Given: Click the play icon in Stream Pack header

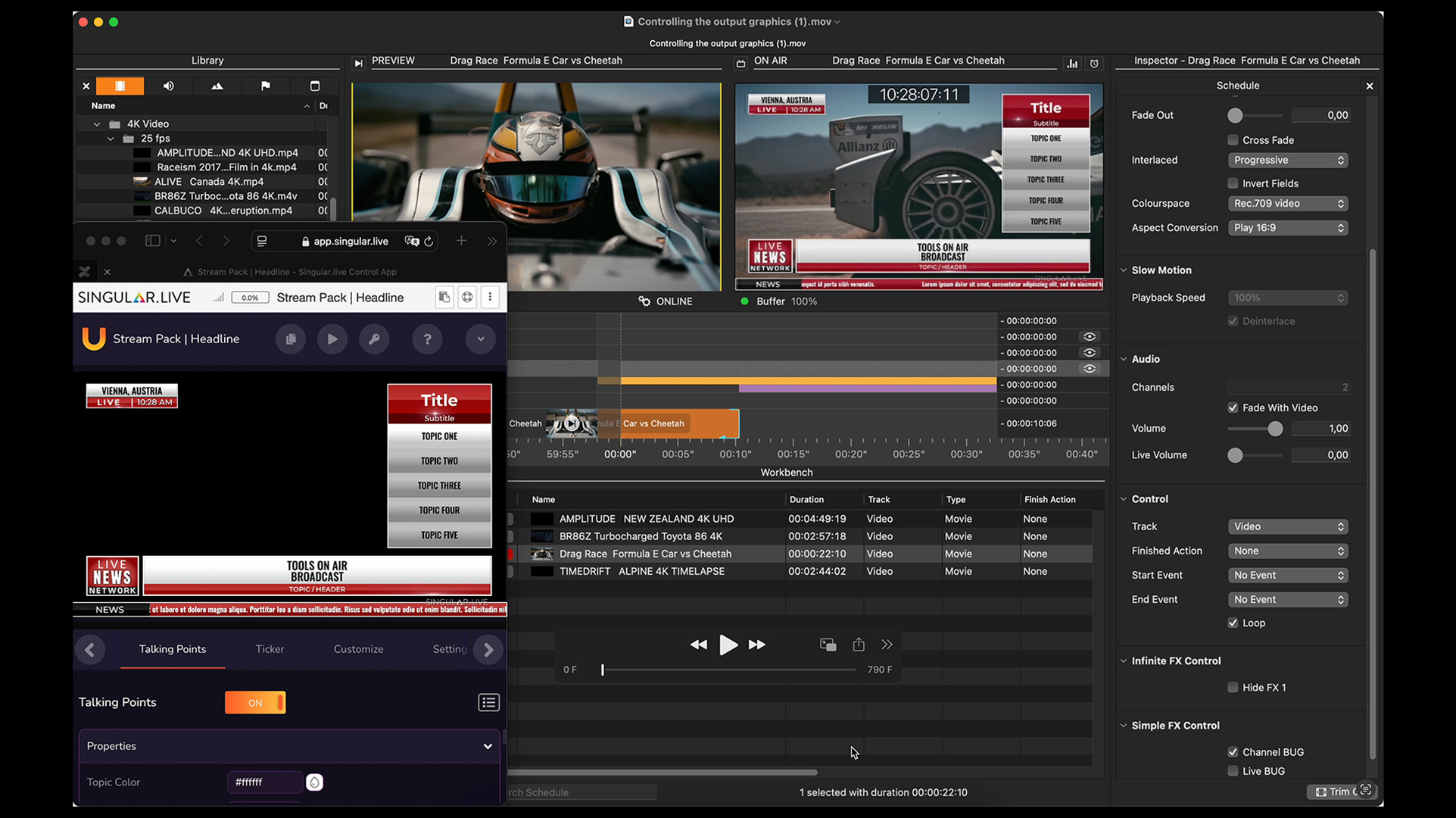Looking at the screenshot, I should click(x=332, y=339).
